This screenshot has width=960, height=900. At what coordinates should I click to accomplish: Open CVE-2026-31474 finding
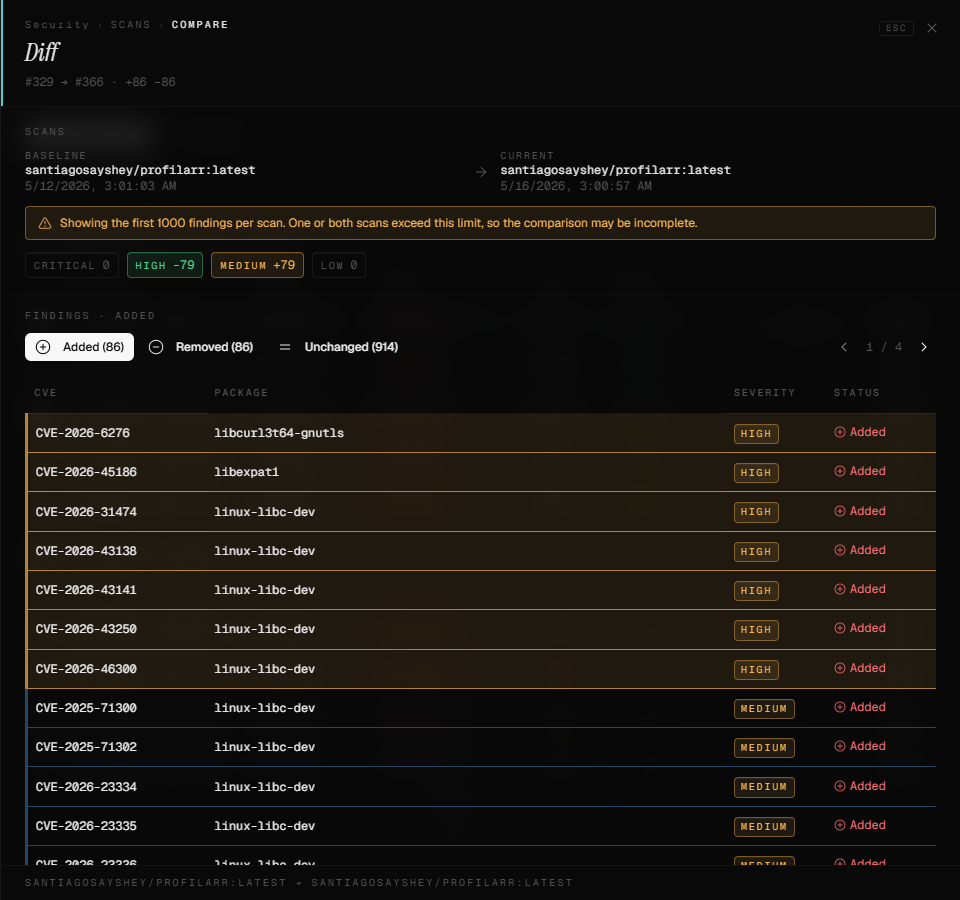pos(481,512)
